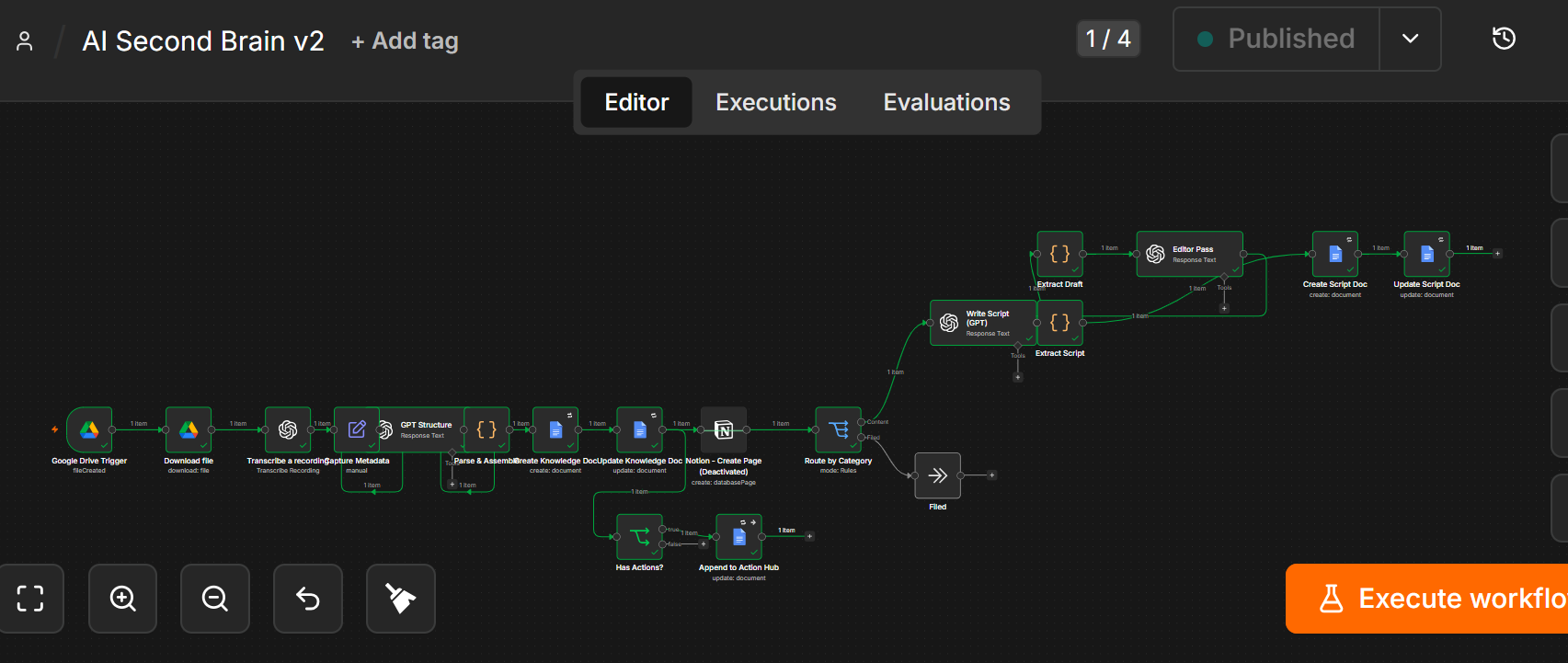The image size is (1568, 663).
Task: Select the Capture Metadata edit node
Action: pyautogui.click(x=357, y=429)
